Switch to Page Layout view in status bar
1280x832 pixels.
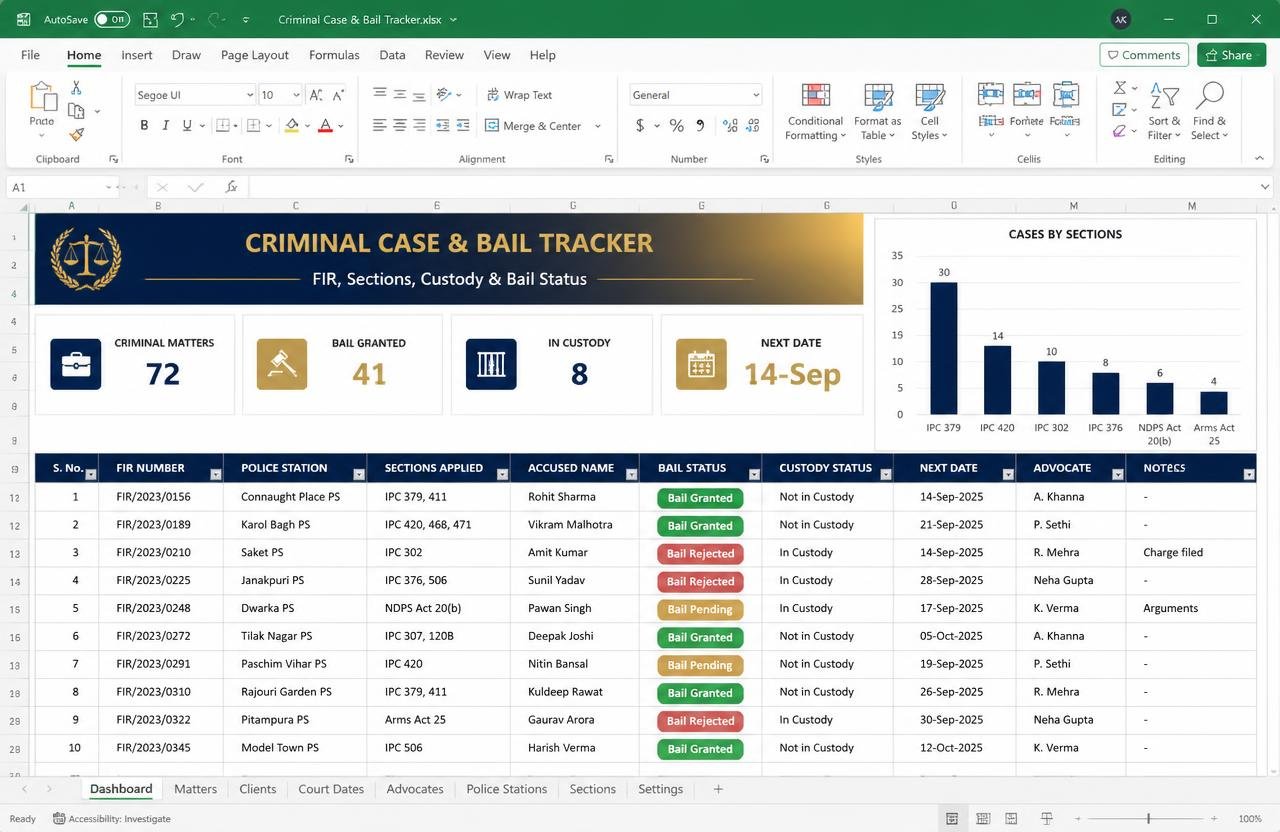[983, 819]
